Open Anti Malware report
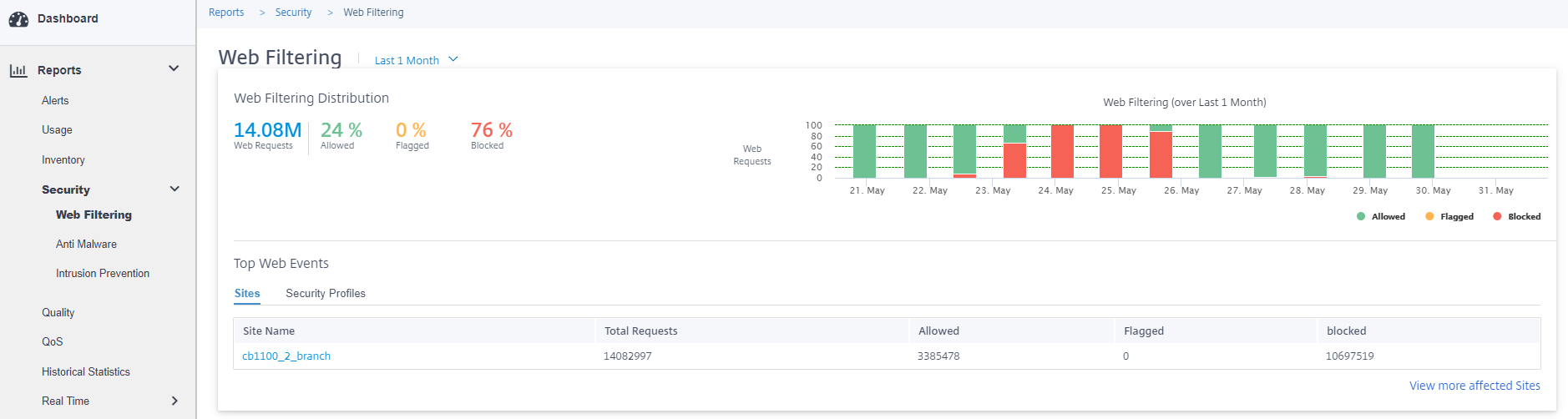 86,244
